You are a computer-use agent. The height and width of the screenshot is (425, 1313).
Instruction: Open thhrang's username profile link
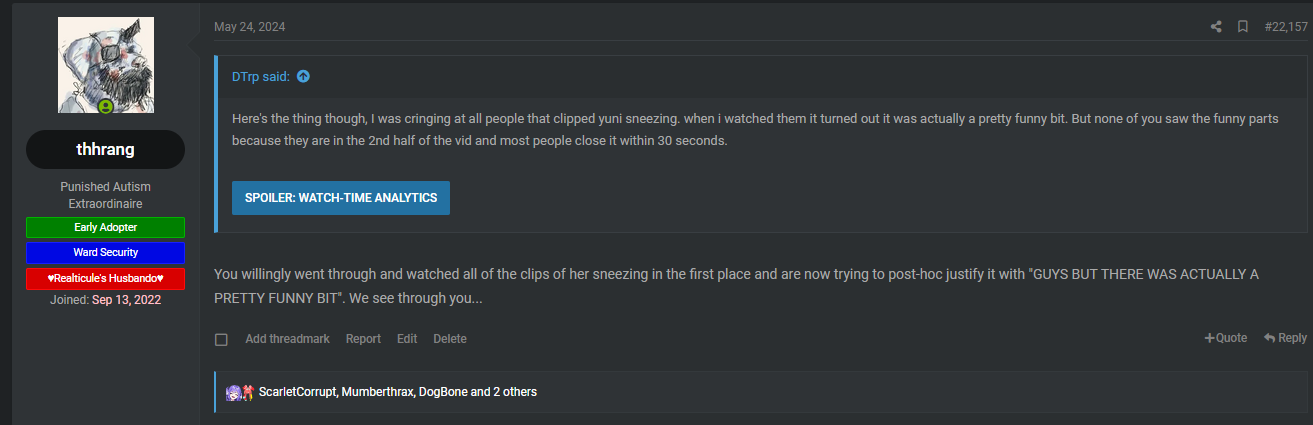pos(106,150)
